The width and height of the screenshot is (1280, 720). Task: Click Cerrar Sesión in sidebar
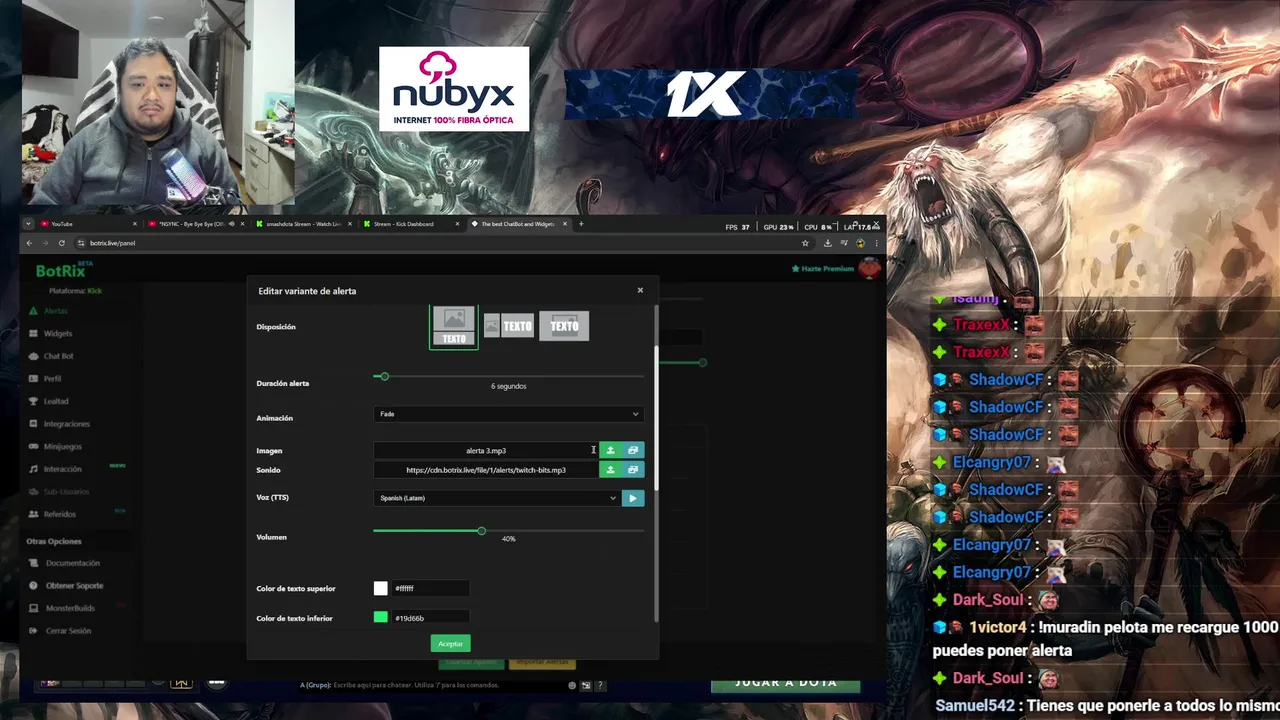tap(68, 631)
